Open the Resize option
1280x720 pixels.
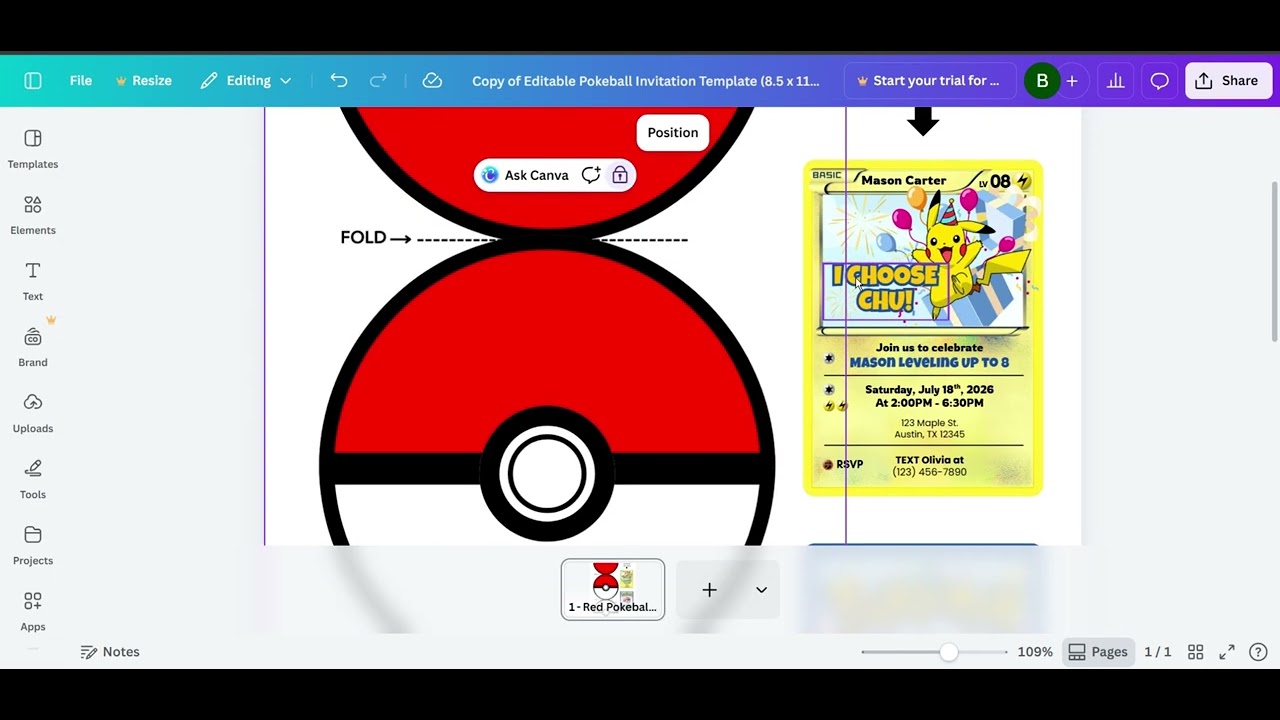(x=143, y=81)
